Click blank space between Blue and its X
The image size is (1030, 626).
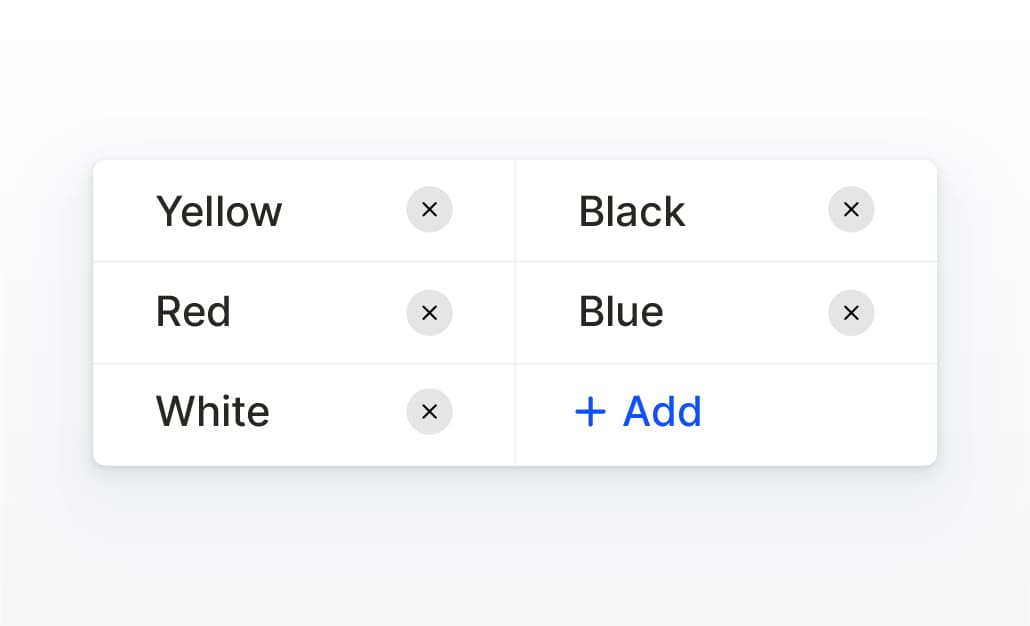745,312
